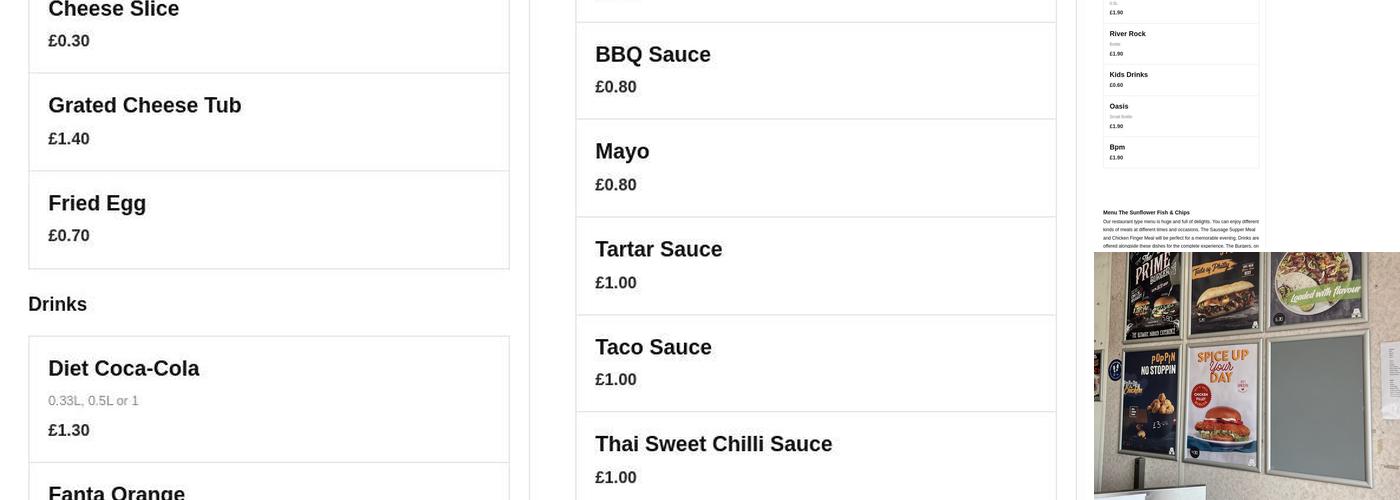The image size is (1400, 500).
Task: Open the Spice Up Your Day poster
Action: point(1222,405)
